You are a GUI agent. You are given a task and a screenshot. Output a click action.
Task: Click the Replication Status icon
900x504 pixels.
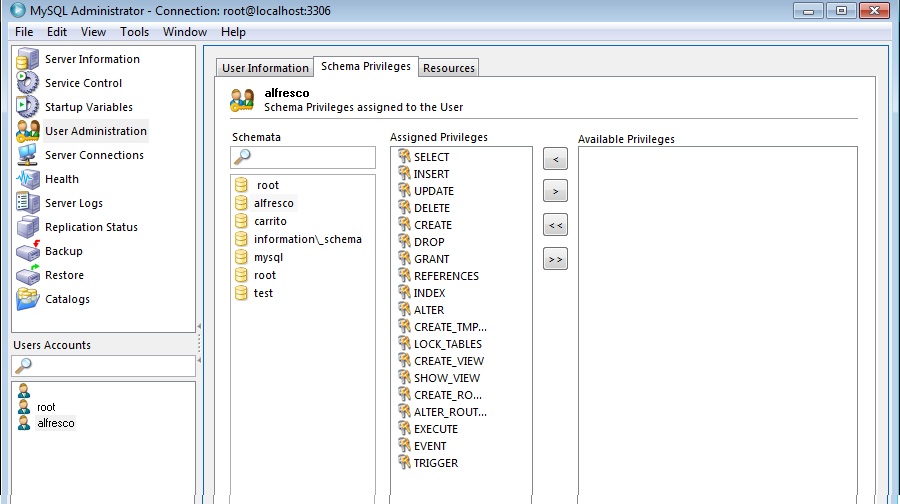click(x=27, y=227)
